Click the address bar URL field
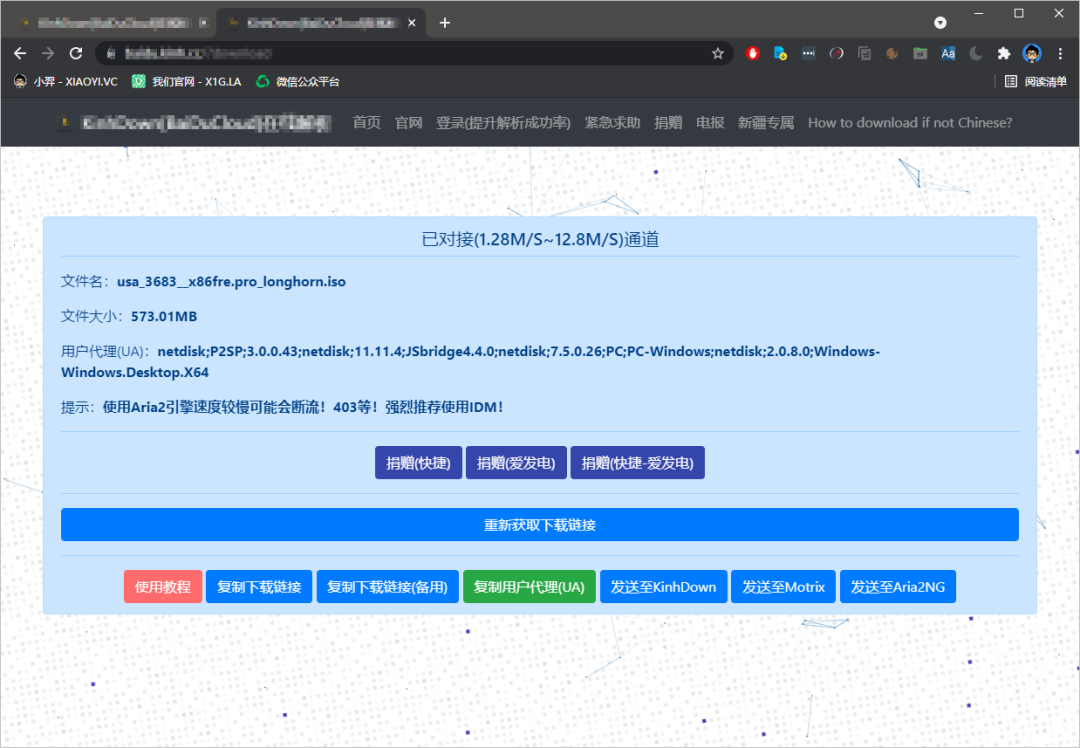The image size is (1080, 748). click(413, 53)
